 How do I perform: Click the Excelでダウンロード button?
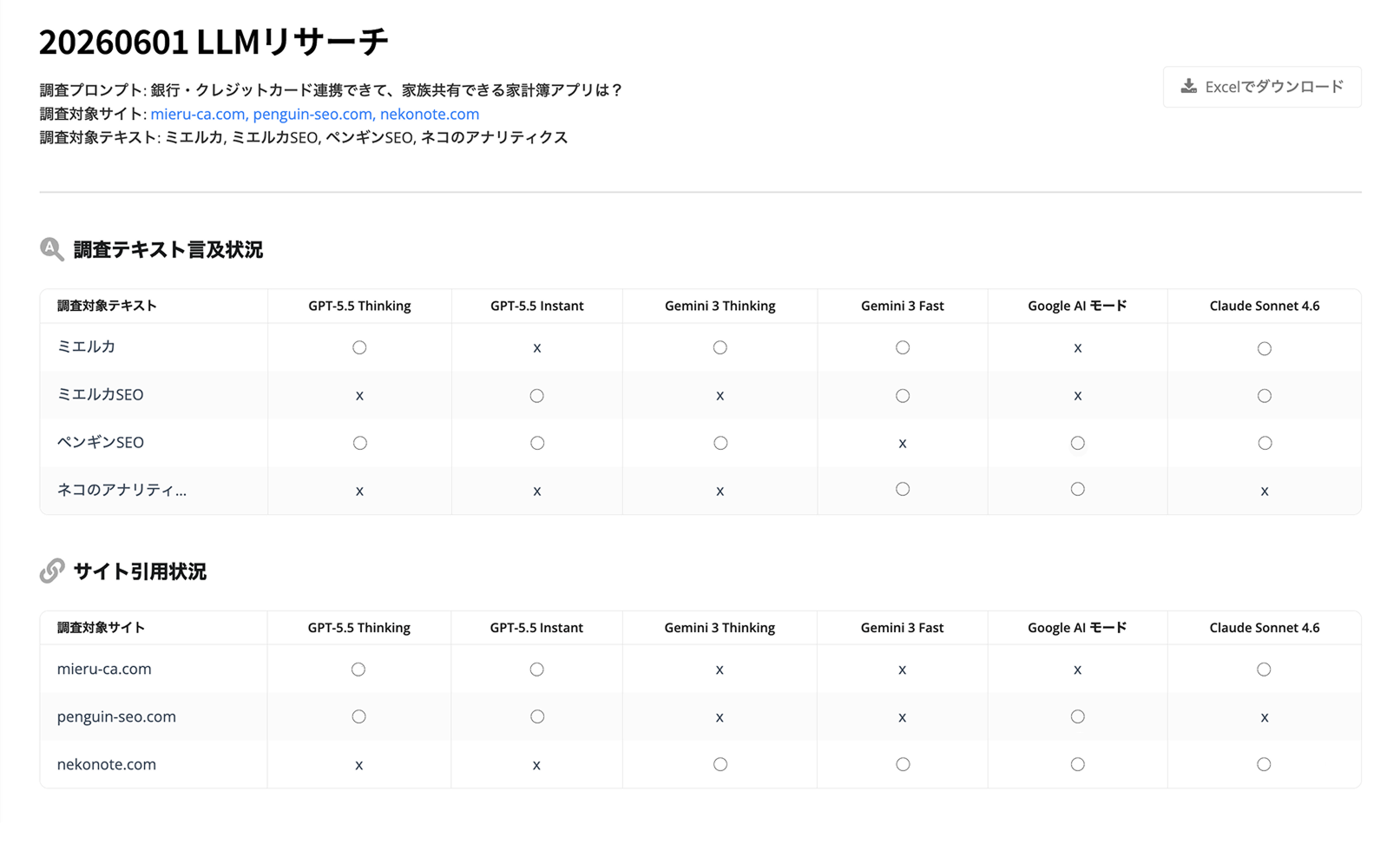[1261, 87]
